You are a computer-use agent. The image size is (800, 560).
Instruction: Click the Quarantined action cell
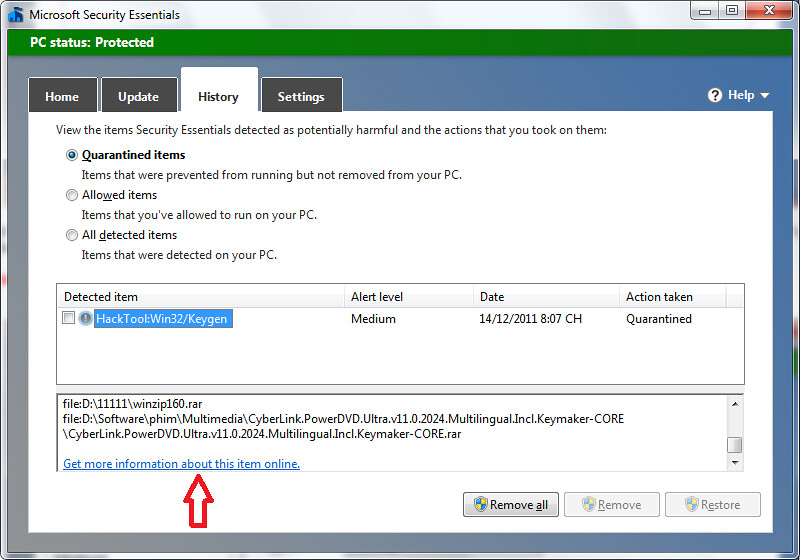659,319
